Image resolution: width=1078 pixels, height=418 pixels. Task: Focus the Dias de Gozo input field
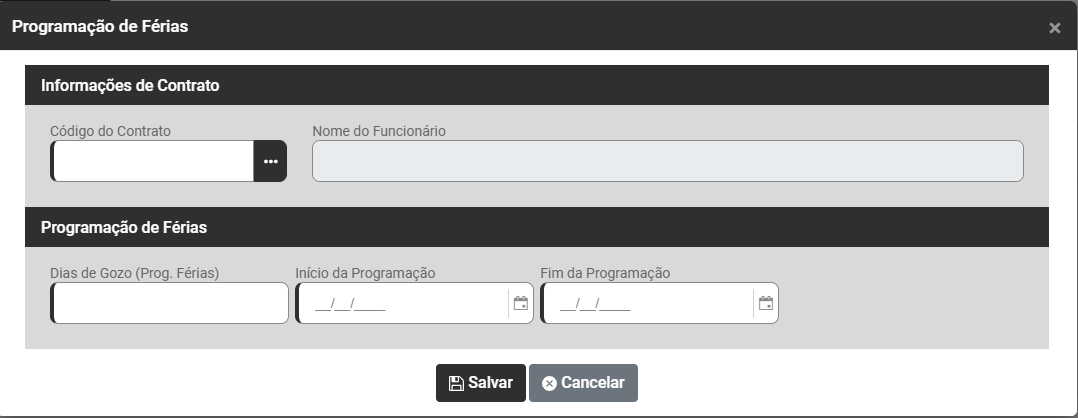(x=170, y=304)
